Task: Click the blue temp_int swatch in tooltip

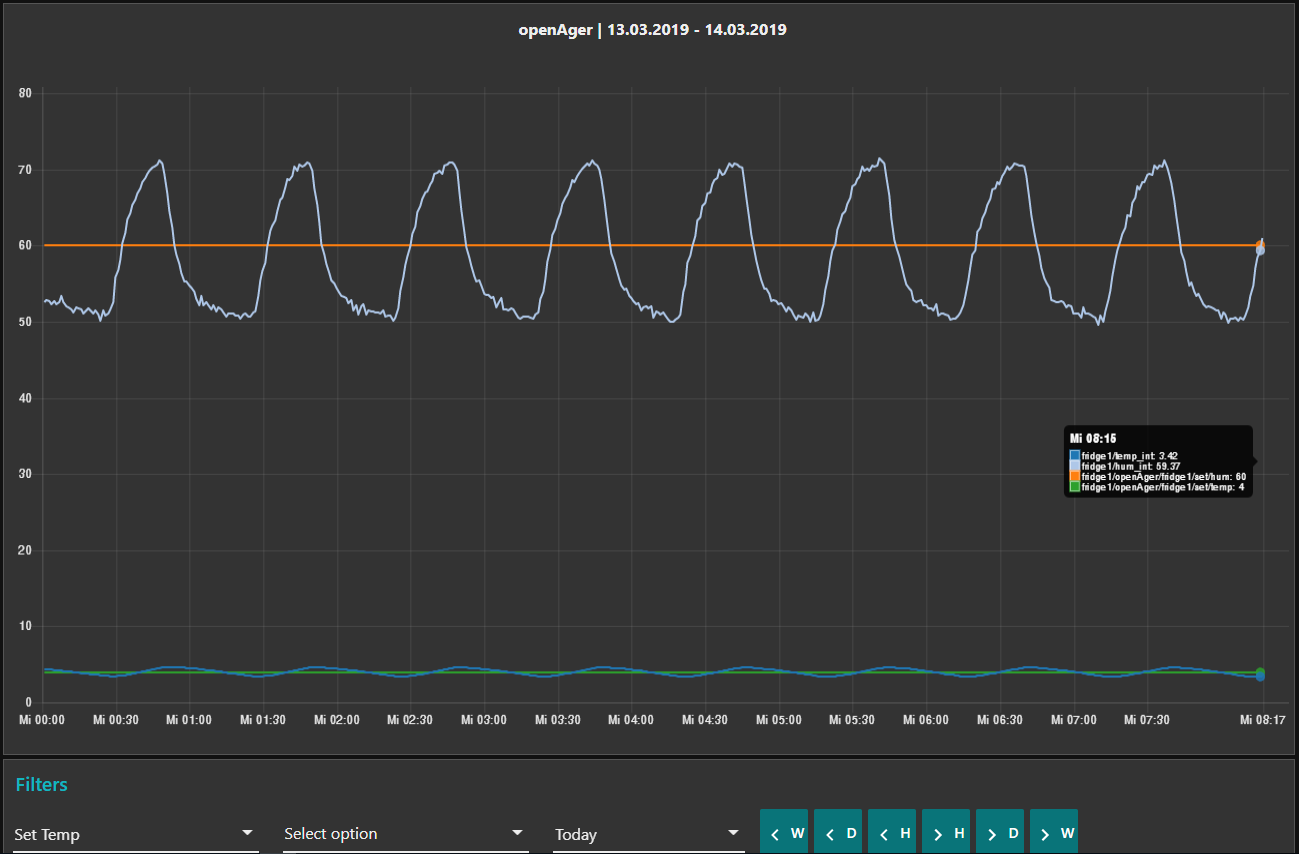Action: pos(1075,456)
